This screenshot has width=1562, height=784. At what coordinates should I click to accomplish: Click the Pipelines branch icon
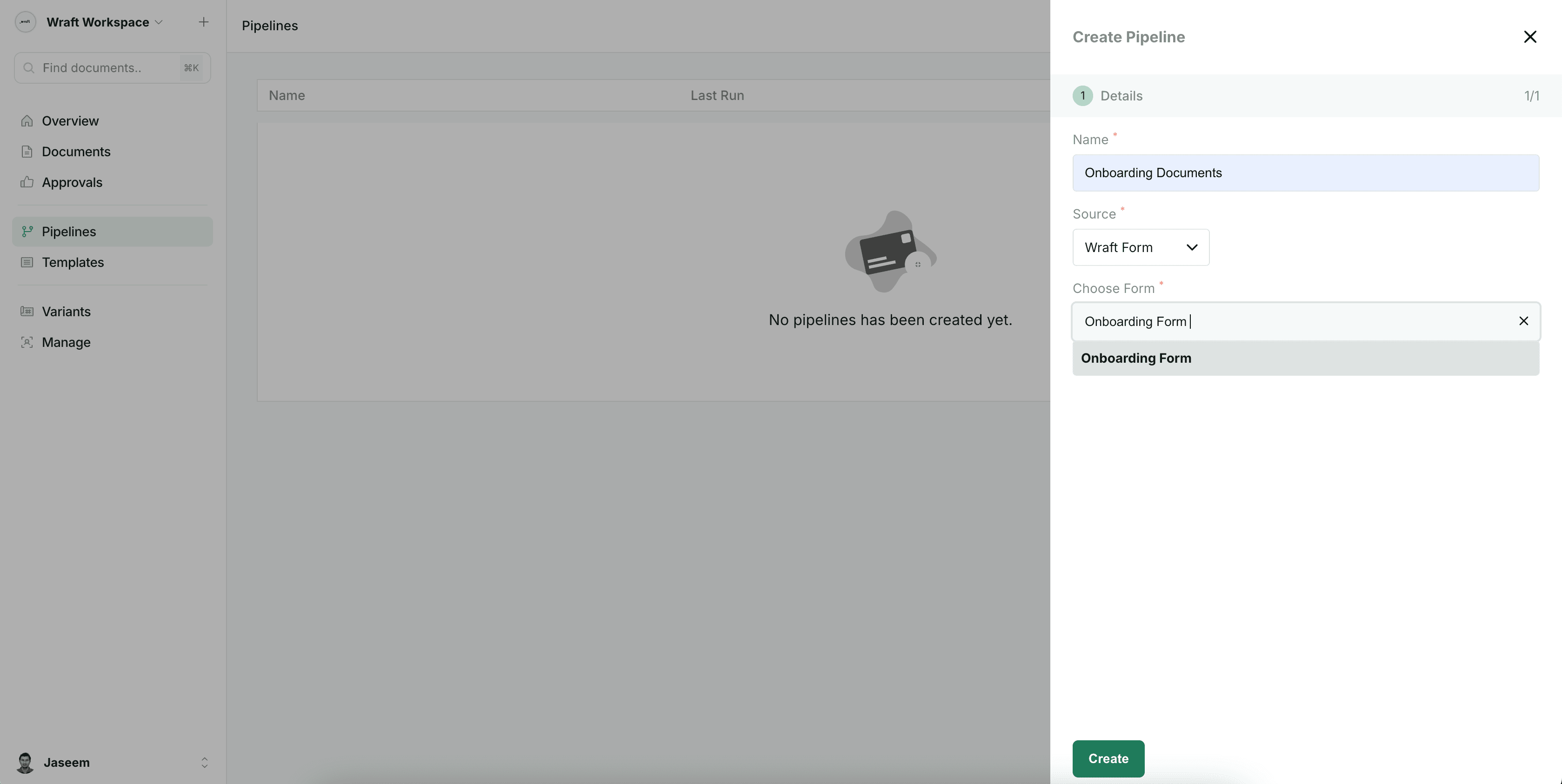point(27,232)
